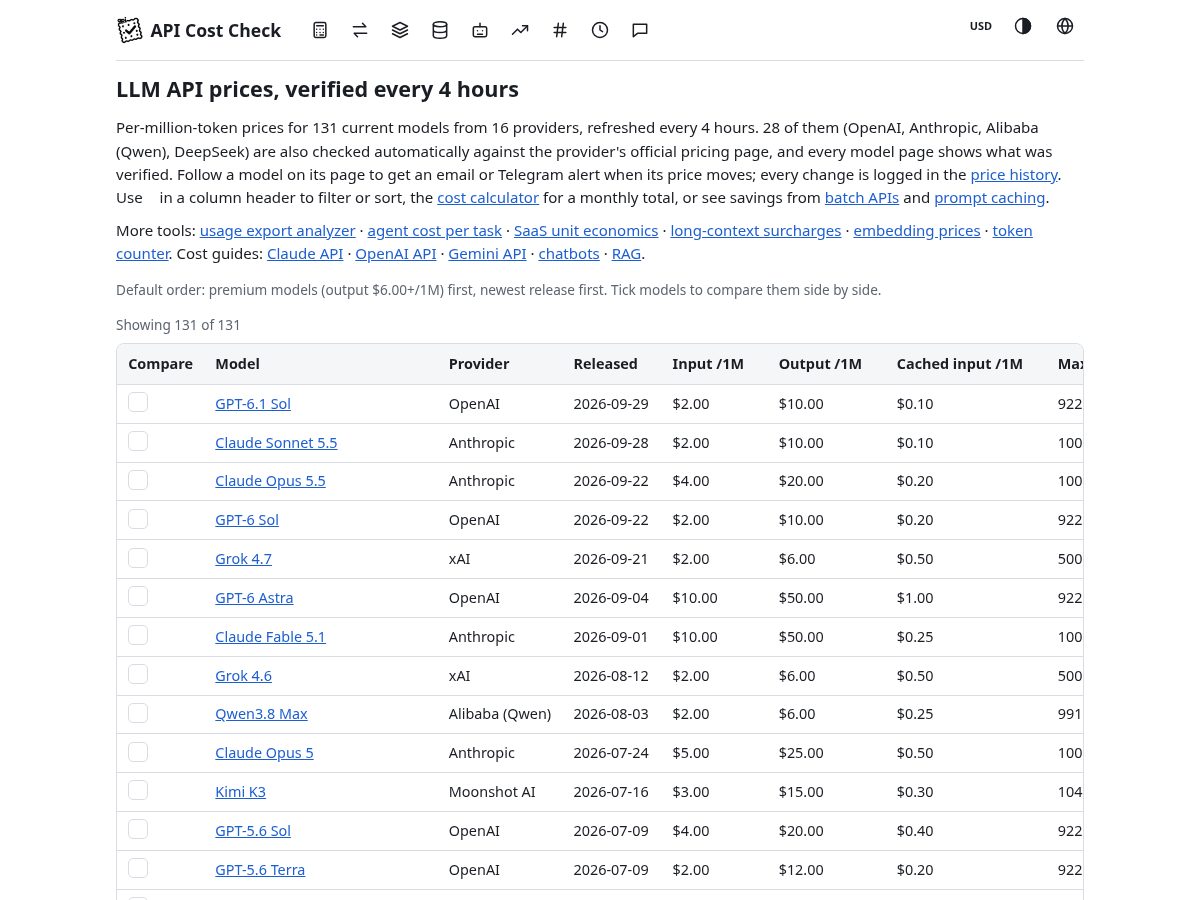Open the calculator icon in the header

tap(320, 30)
